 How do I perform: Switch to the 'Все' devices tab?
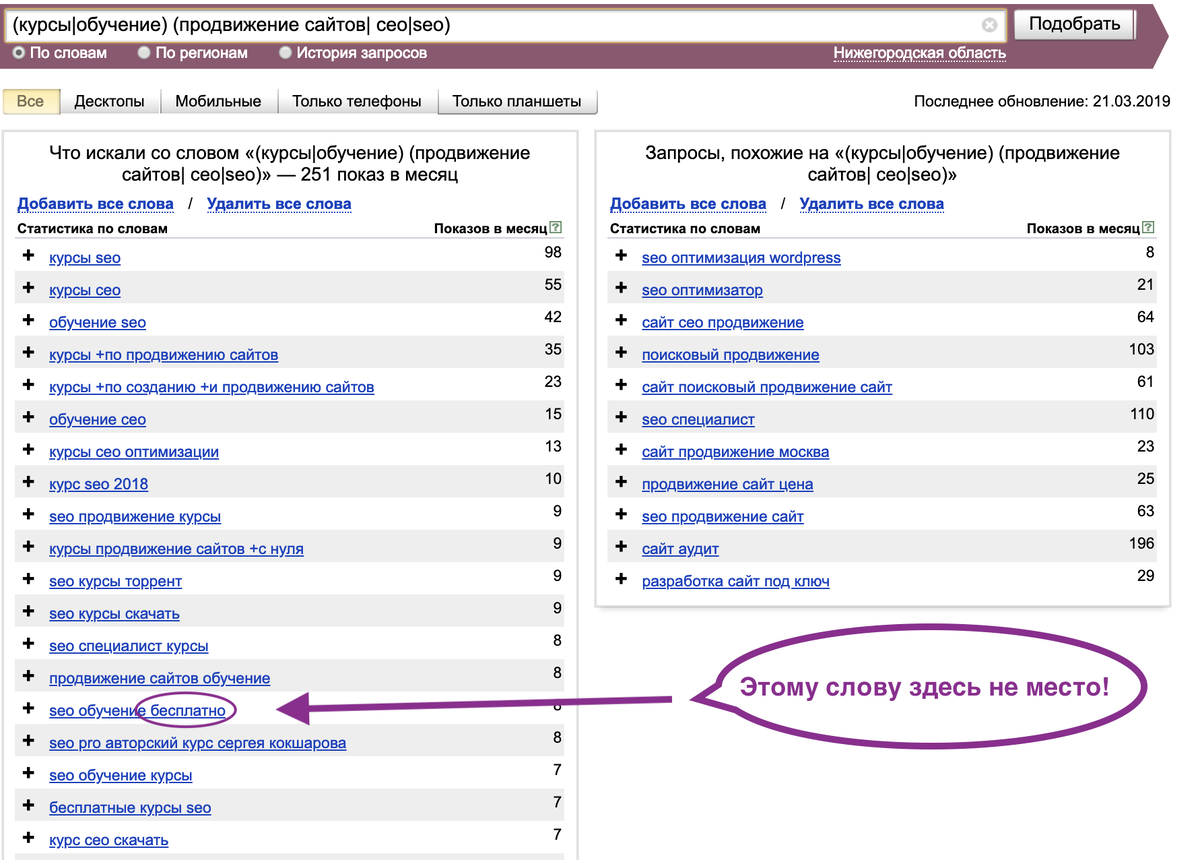(30, 101)
